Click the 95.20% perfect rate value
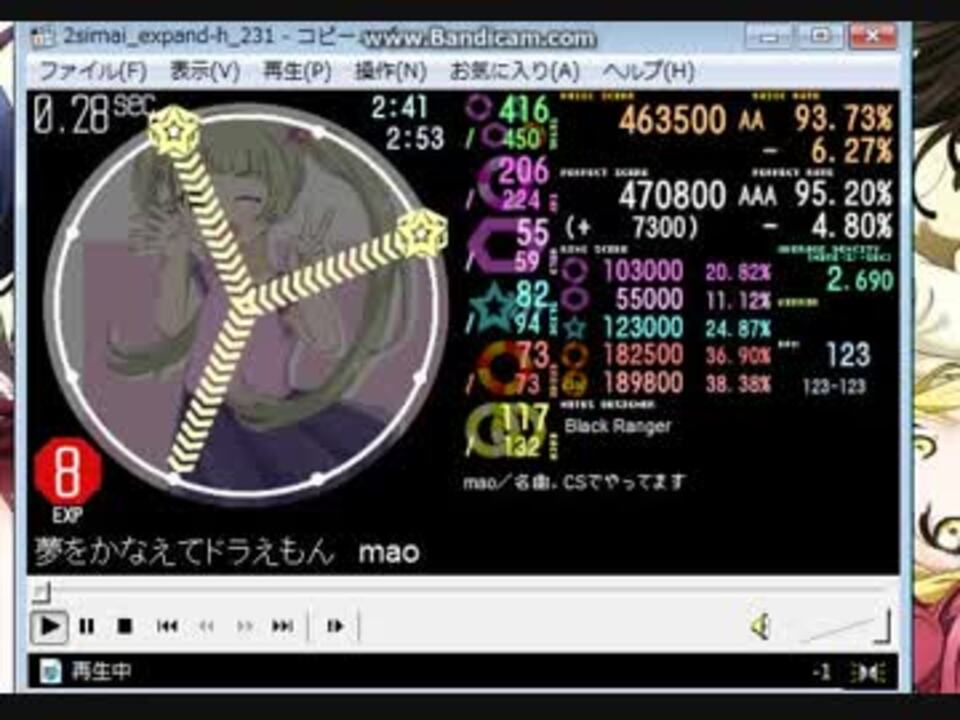 pos(844,195)
